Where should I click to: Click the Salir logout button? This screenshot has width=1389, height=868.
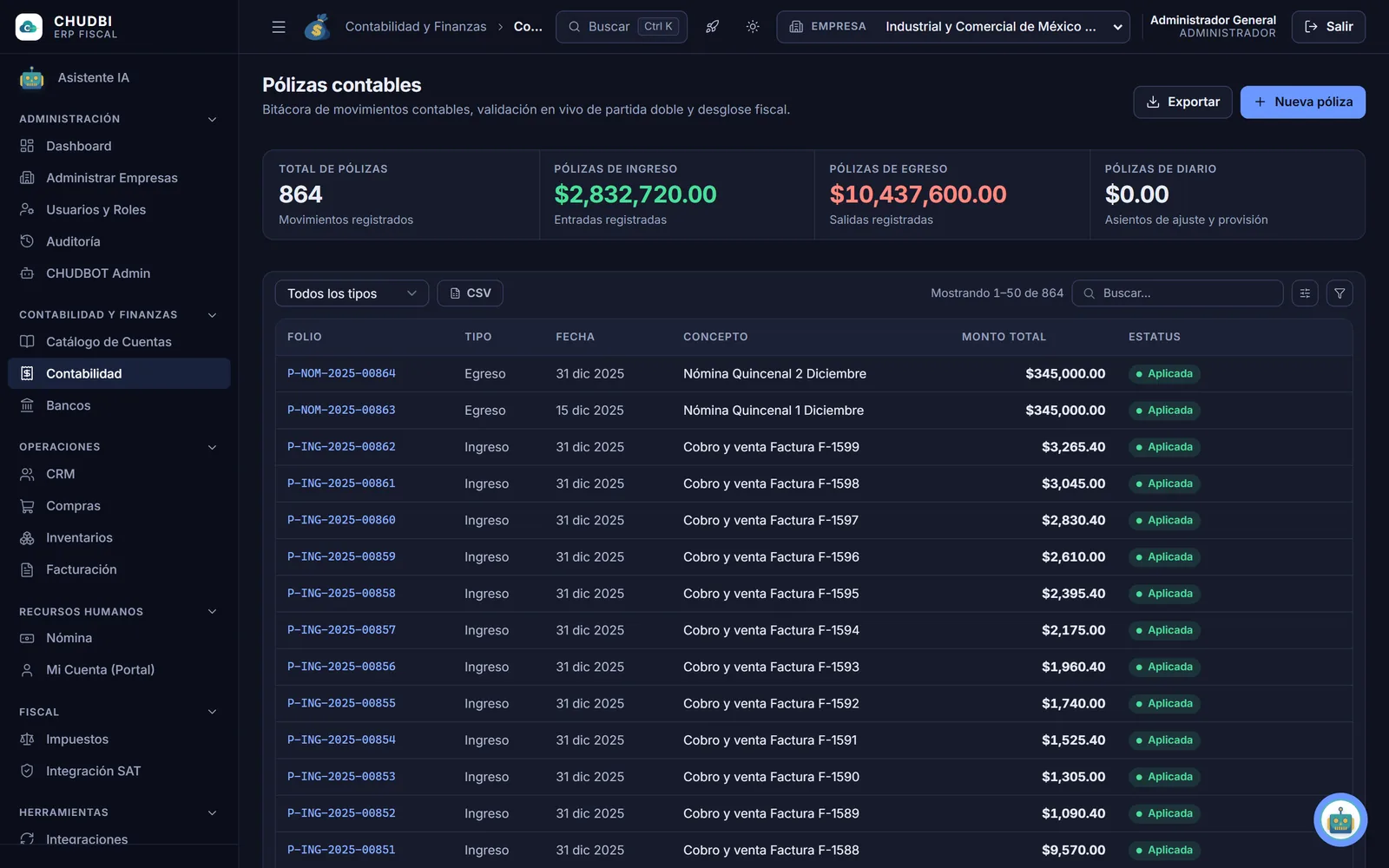pyautogui.click(x=1328, y=27)
